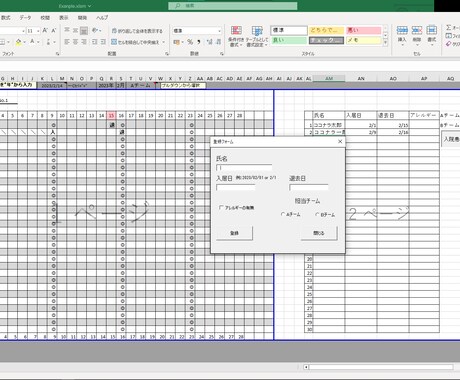Click the AutoSum sigma icon
The image size is (460, 380).
[449, 27]
